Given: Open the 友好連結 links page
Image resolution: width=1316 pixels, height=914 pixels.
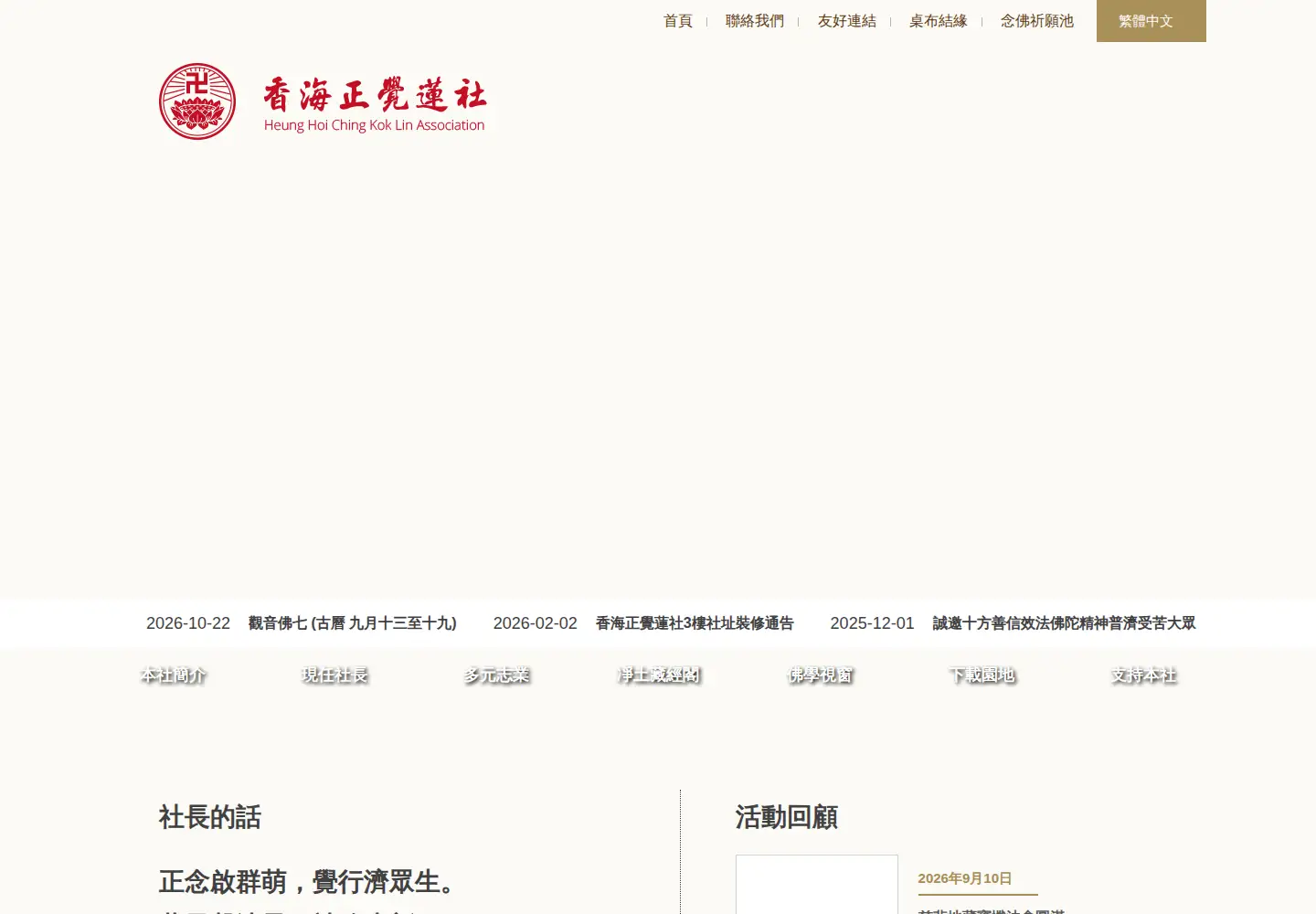Looking at the screenshot, I should (847, 21).
